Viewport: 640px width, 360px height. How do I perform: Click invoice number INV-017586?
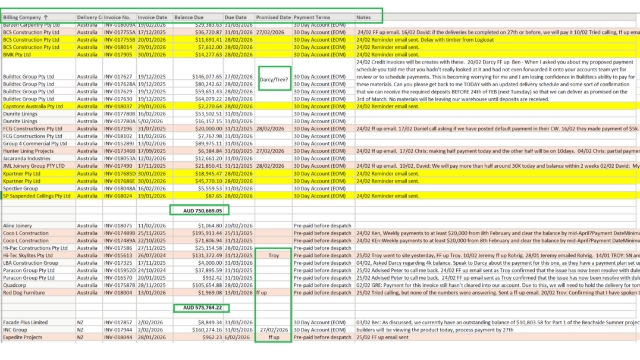coord(119,248)
